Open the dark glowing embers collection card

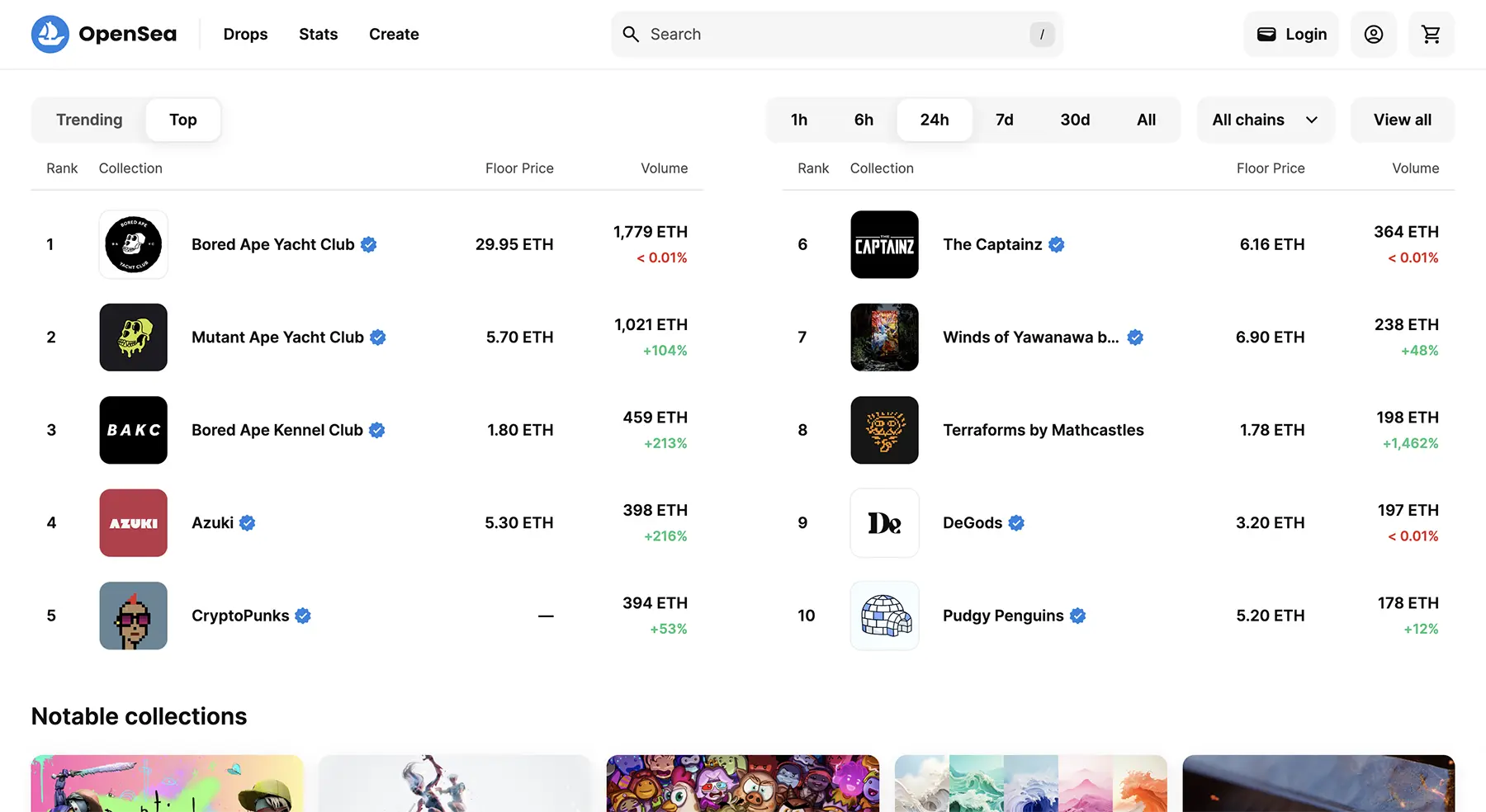click(1318, 783)
